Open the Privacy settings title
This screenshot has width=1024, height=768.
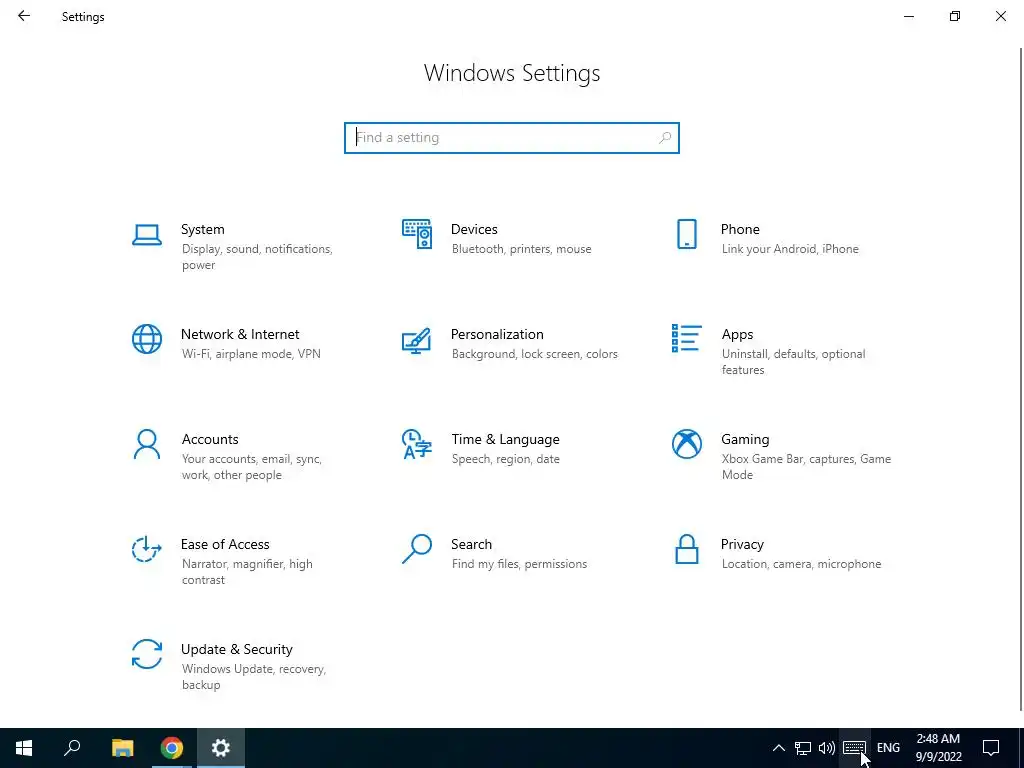tap(742, 545)
